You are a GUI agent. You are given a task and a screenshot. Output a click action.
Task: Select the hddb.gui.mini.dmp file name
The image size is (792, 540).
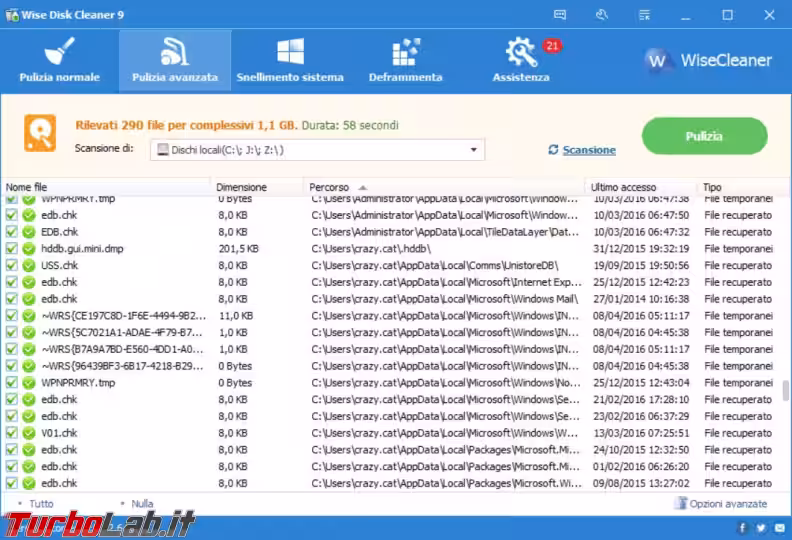[x=82, y=249]
